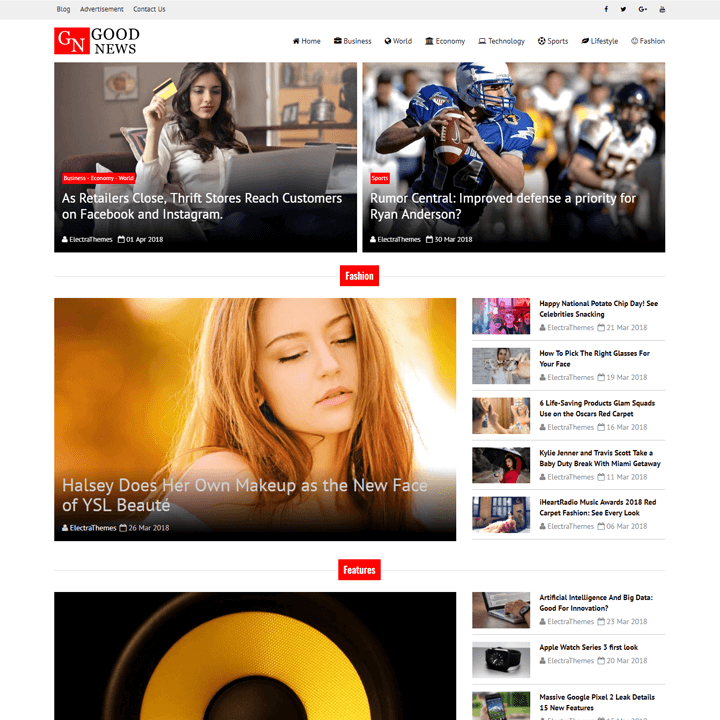Click the GN Good News logo
The width and height of the screenshot is (720, 720).
pos(97,41)
